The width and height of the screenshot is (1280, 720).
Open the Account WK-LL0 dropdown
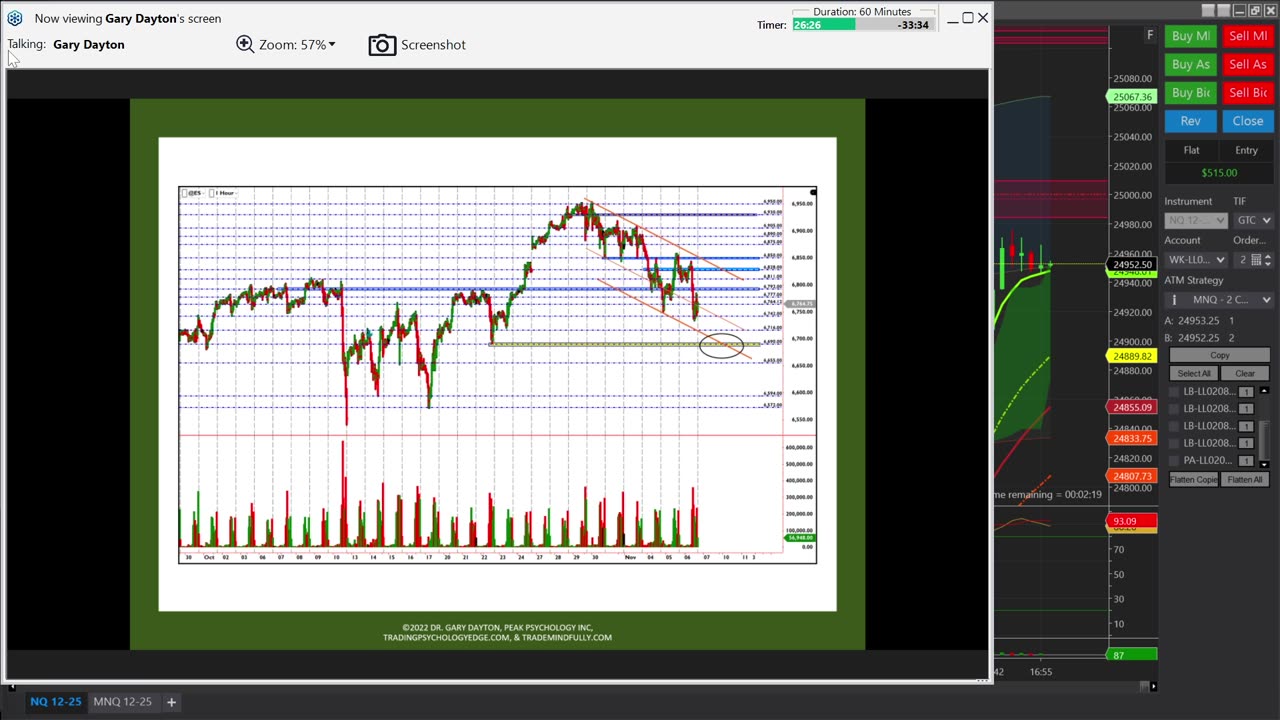pos(1195,260)
